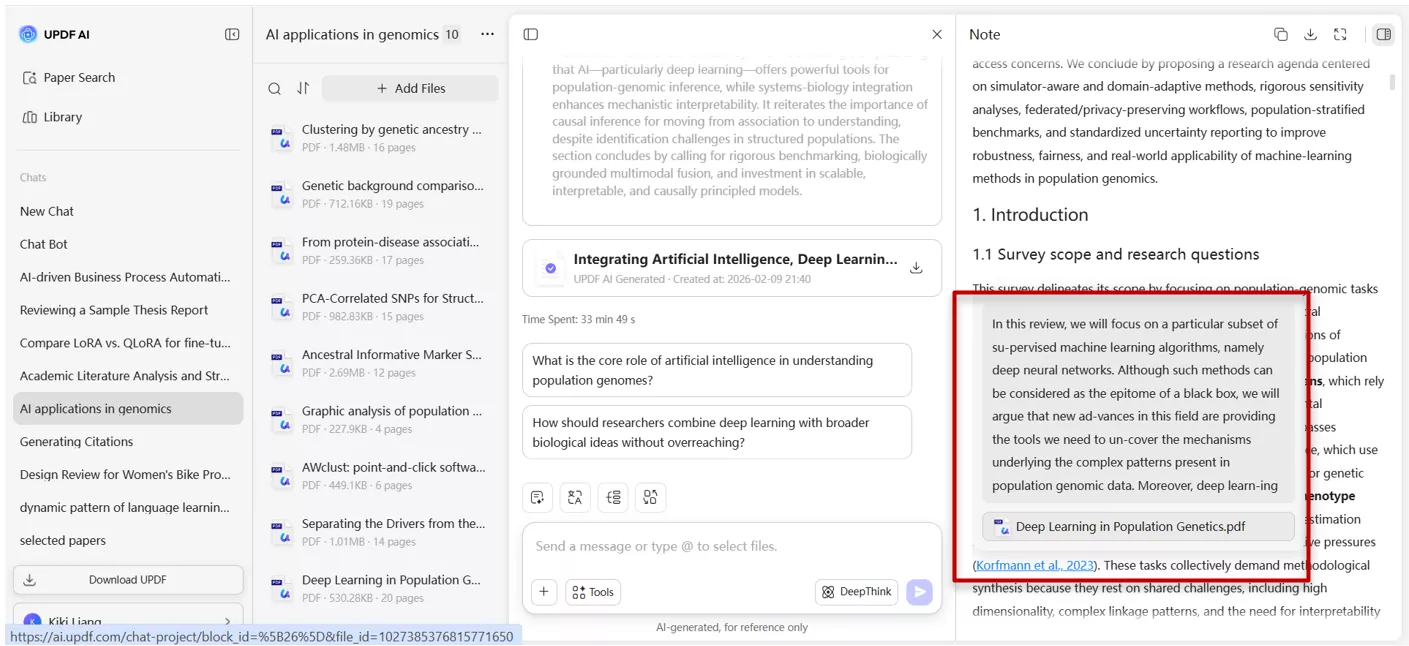The width and height of the screenshot is (1409, 646).
Task: Open the more options menu beside chat title
Action: (487, 34)
